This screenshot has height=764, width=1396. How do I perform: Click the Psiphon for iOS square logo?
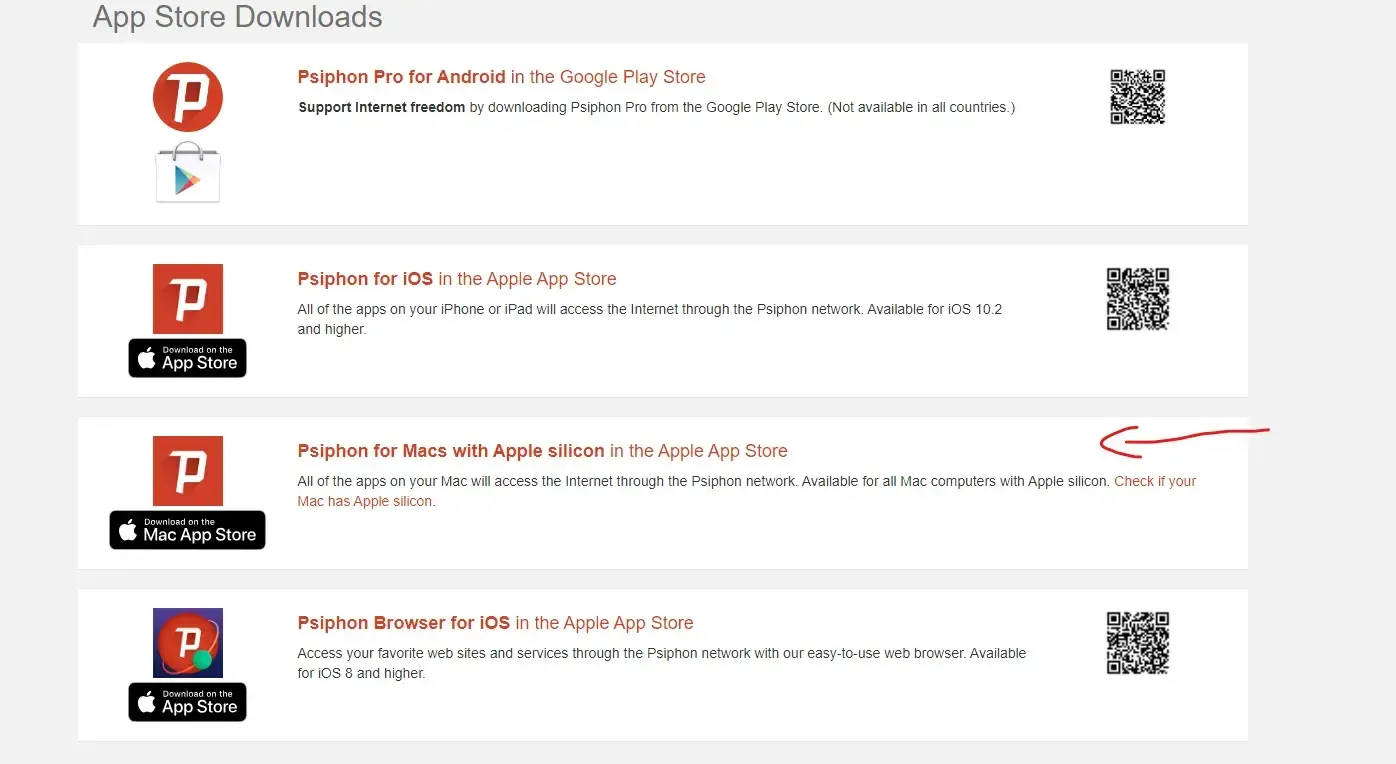click(x=187, y=298)
